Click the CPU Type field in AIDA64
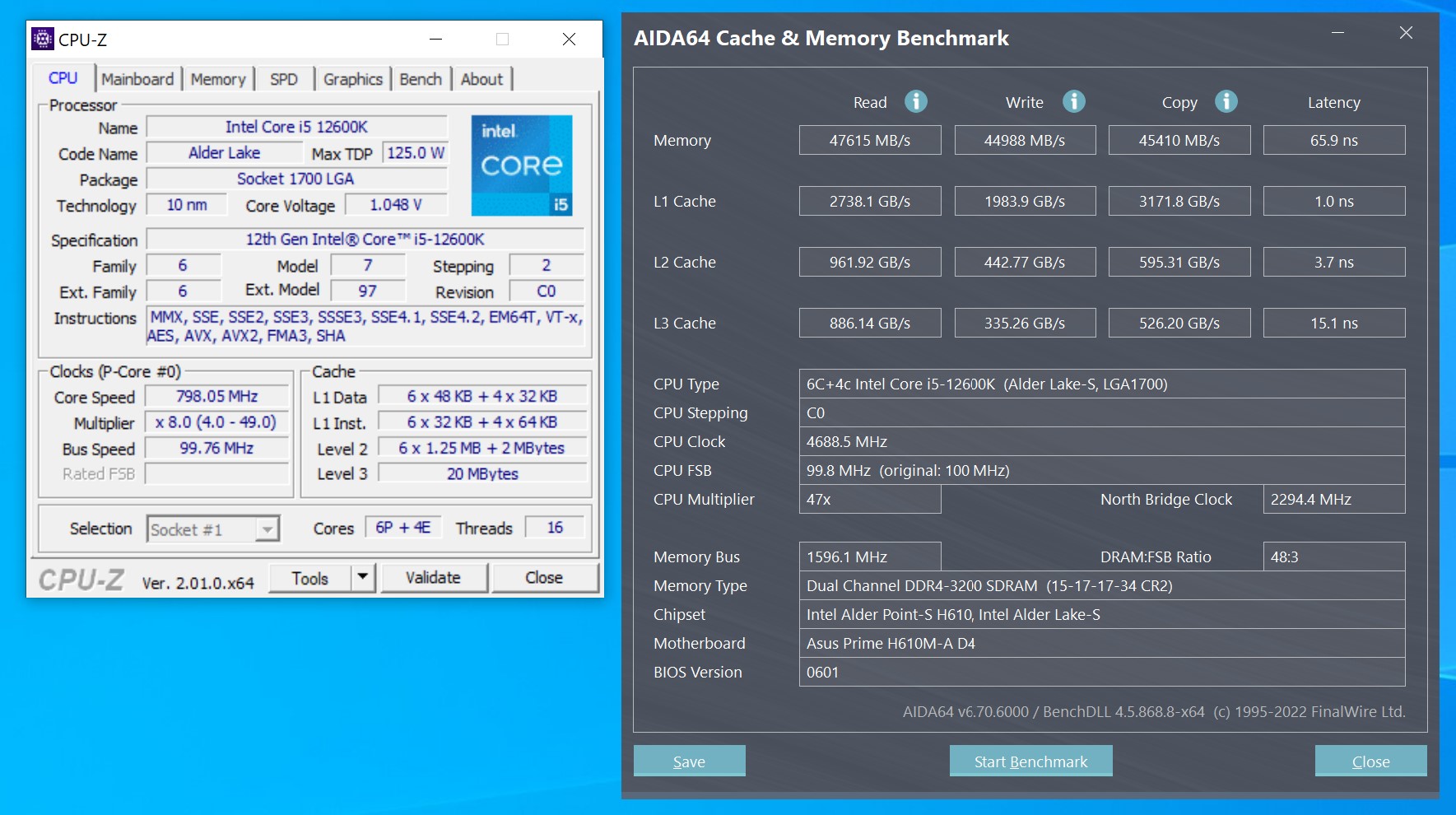Image resolution: width=1456 pixels, height=815 pixels. pyautogui.click(x=1102, y=384)
